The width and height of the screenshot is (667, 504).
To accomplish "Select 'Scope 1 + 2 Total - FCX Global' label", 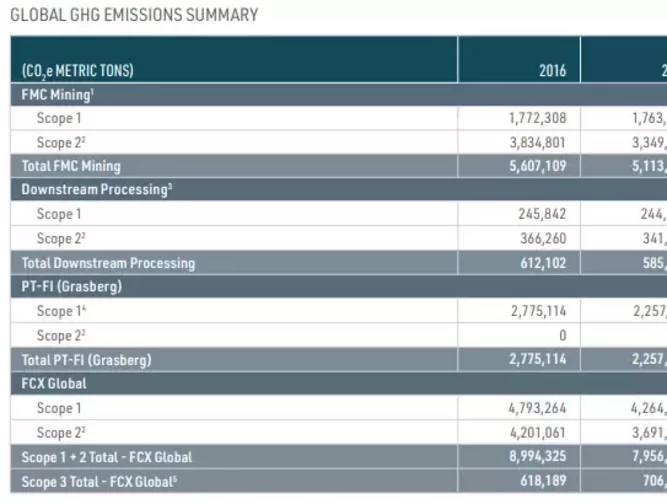I will click(107, 458).
